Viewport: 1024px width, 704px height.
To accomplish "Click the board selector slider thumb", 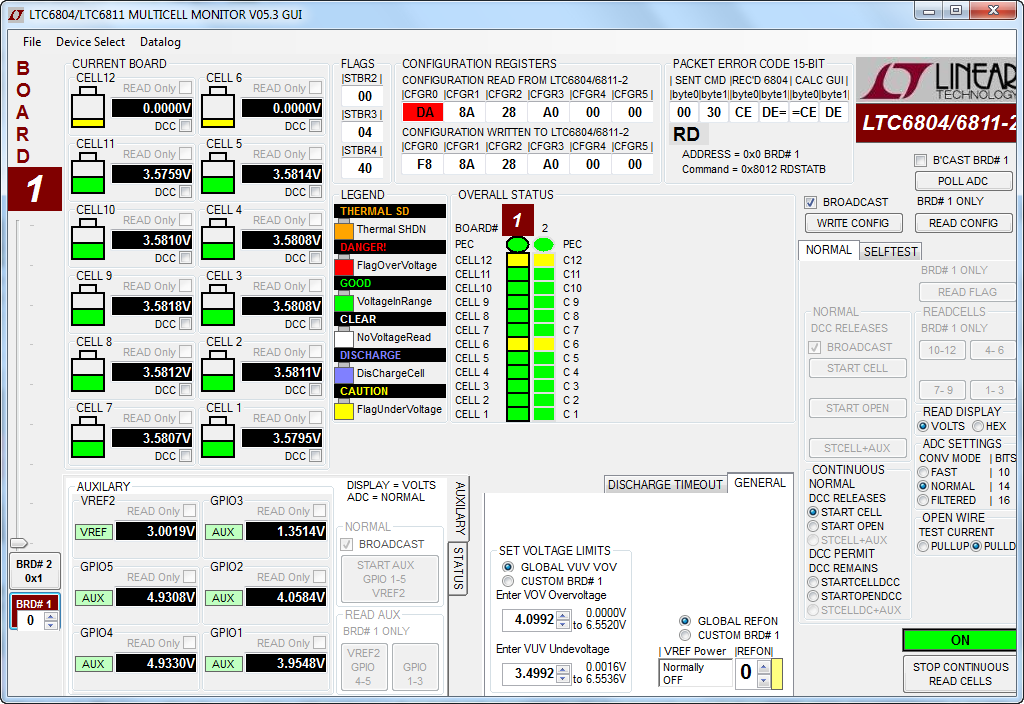I will click(x=20, y=543).
